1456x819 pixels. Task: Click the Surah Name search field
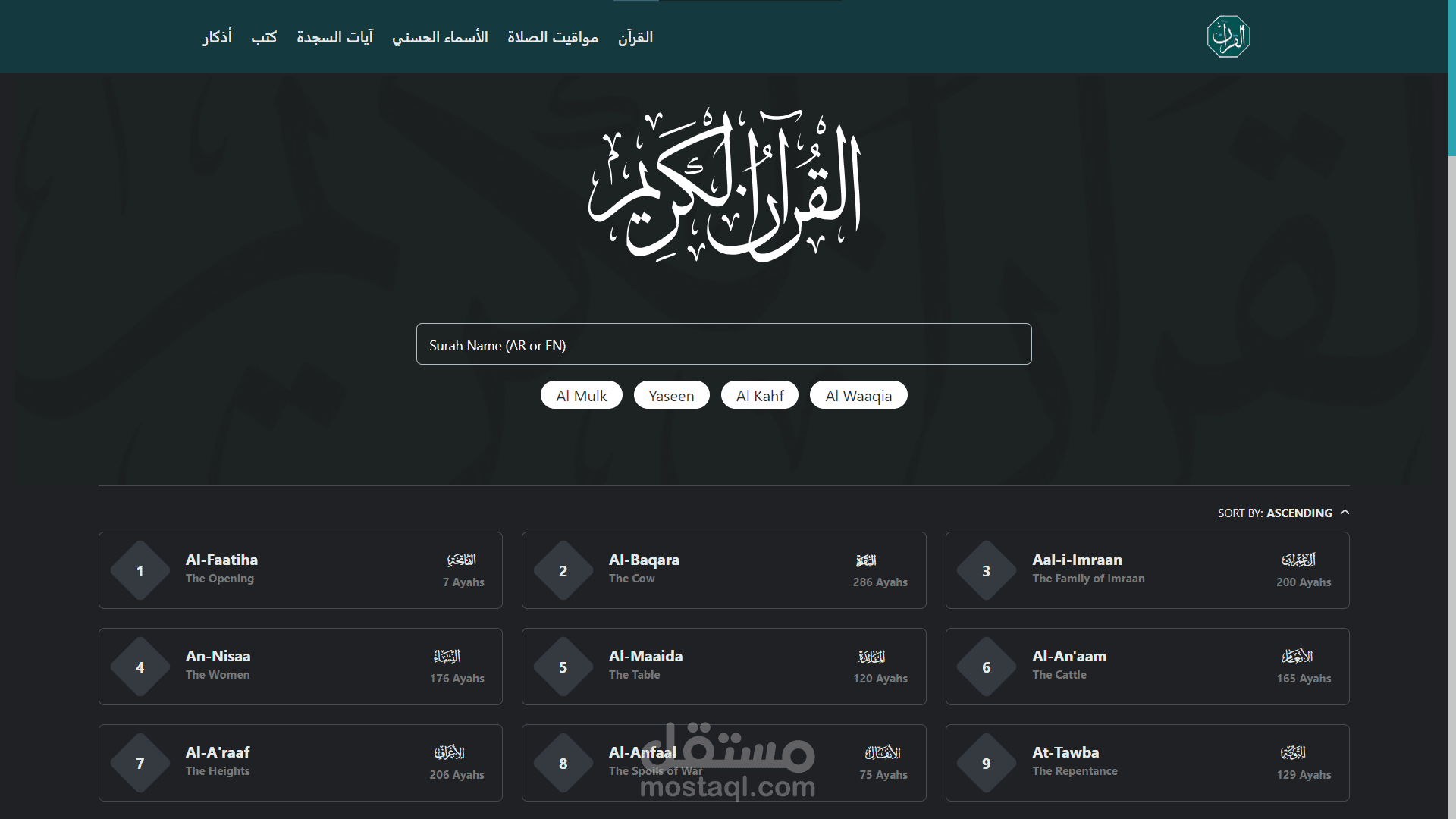point(723,344)
